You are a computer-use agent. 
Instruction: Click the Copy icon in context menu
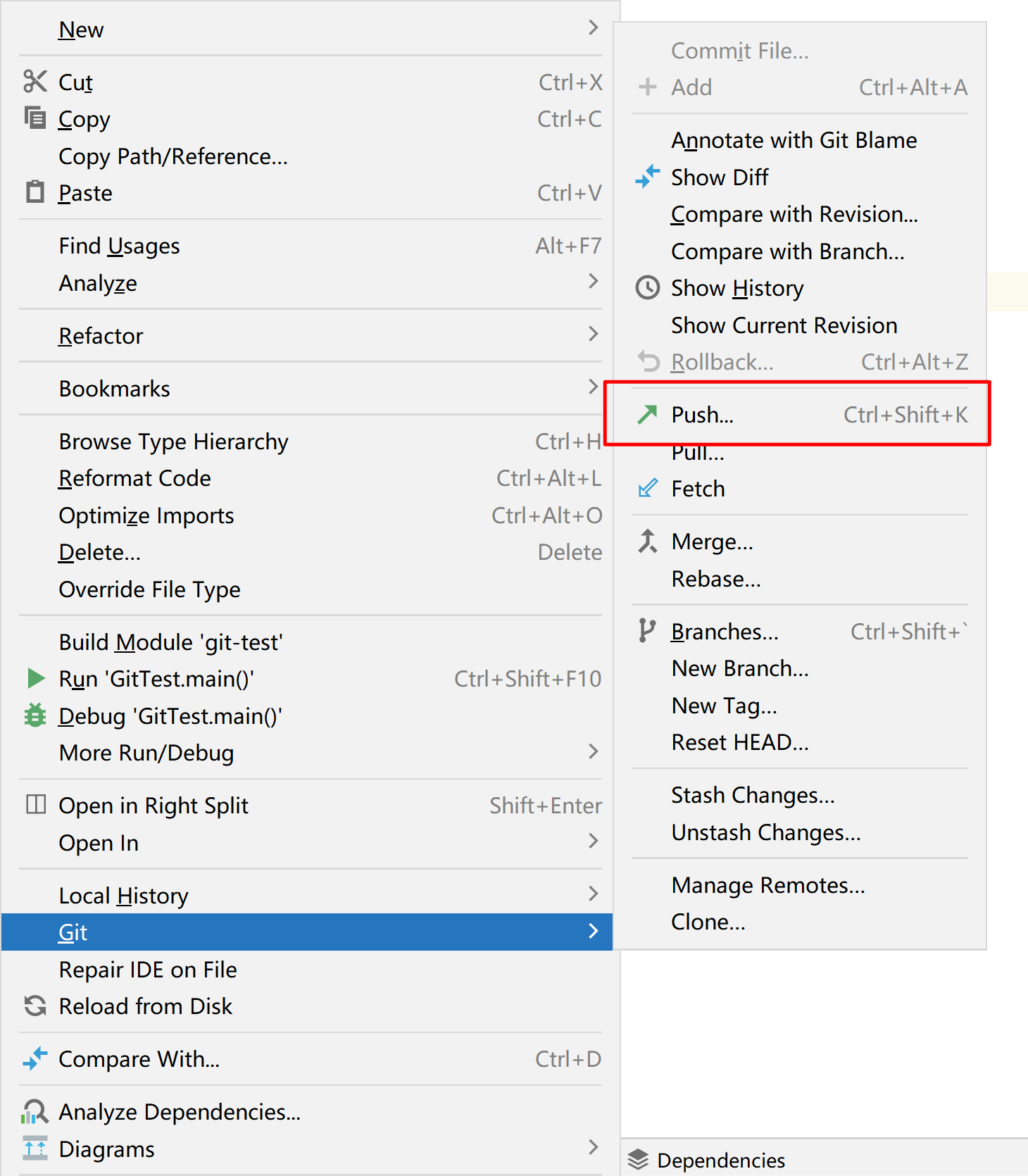[35, 118]
